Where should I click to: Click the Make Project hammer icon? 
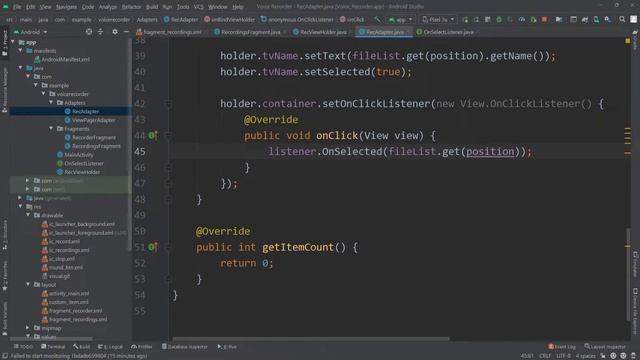(x=377, y=19)
